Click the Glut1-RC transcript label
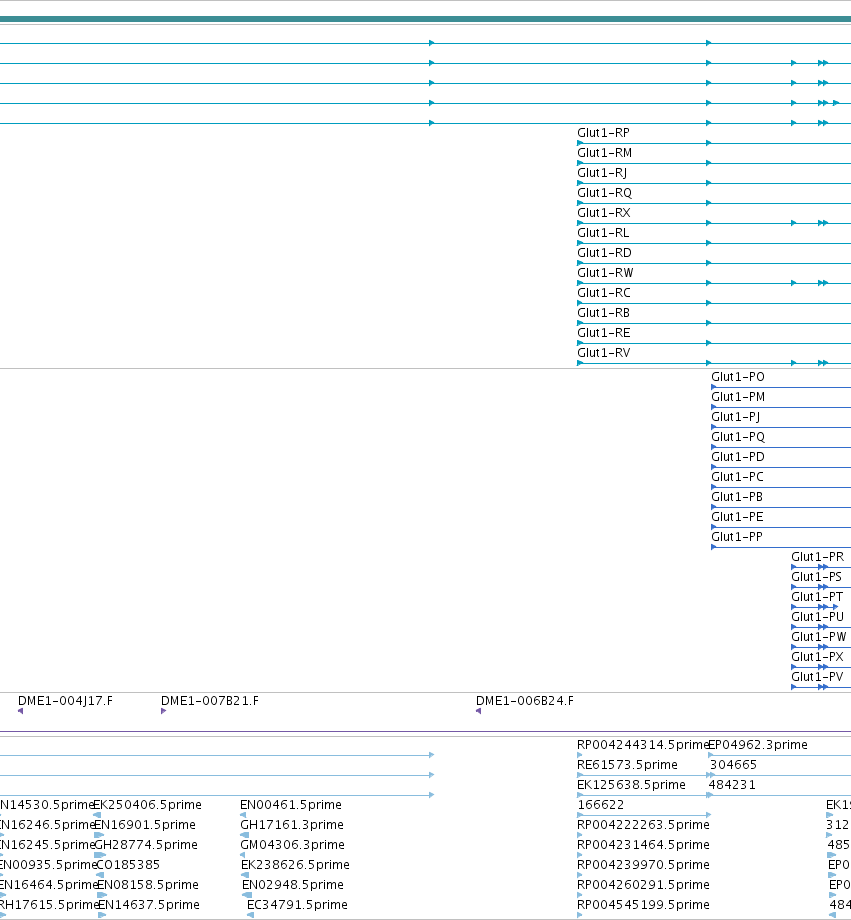Viewport: 851px width, 920px height. [x=604, y=293]
